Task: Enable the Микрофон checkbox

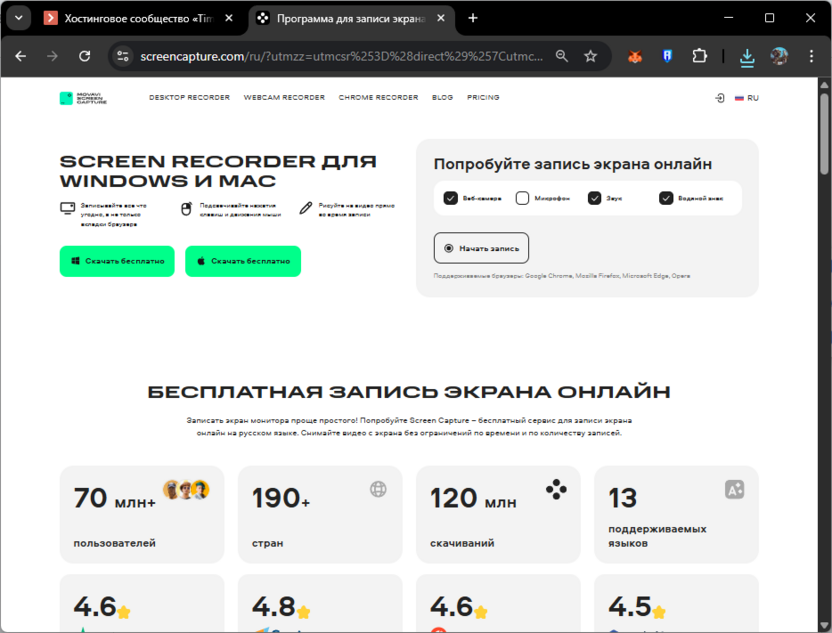Action: [x=522, y=197]
